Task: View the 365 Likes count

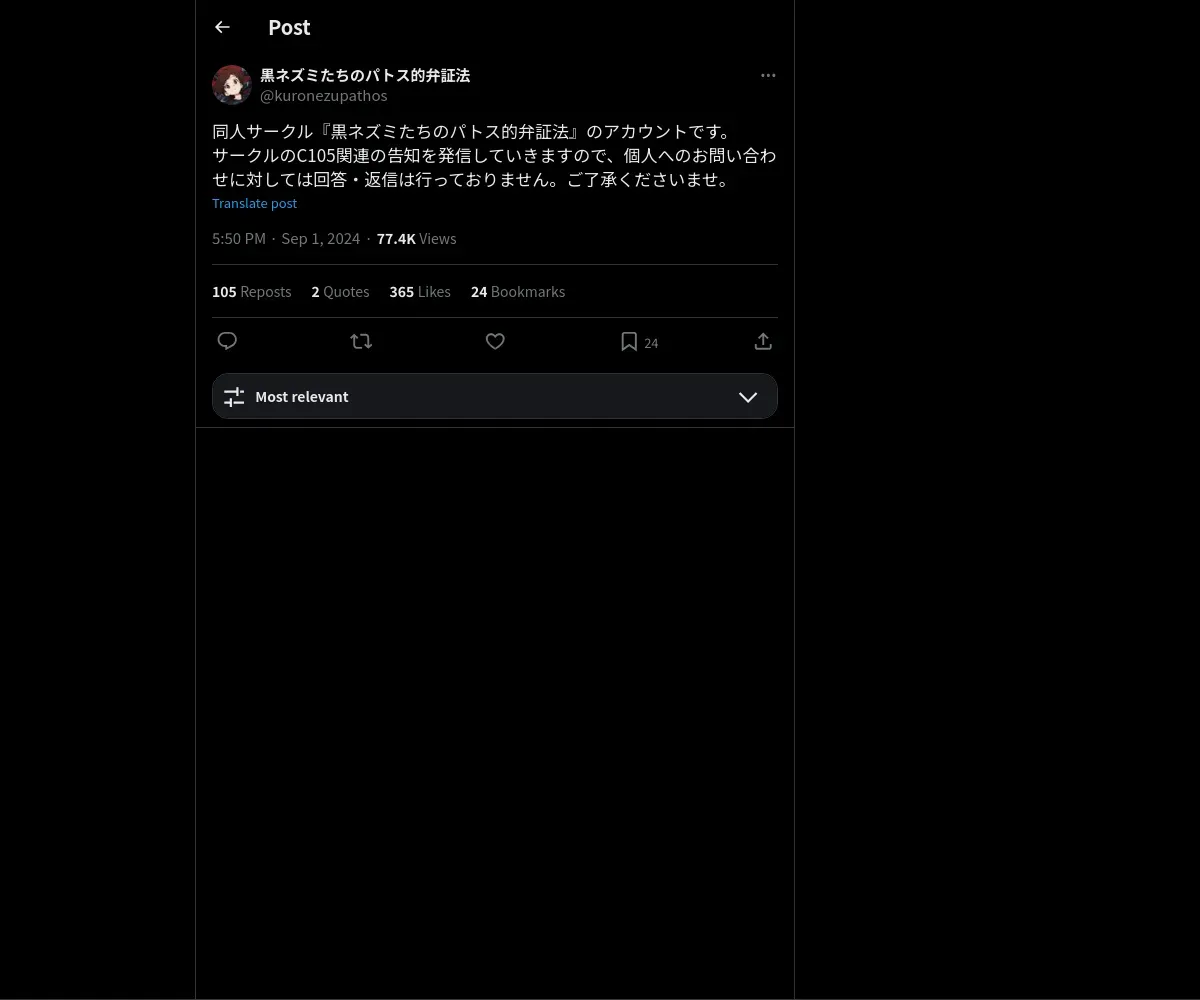Action: 420,292
